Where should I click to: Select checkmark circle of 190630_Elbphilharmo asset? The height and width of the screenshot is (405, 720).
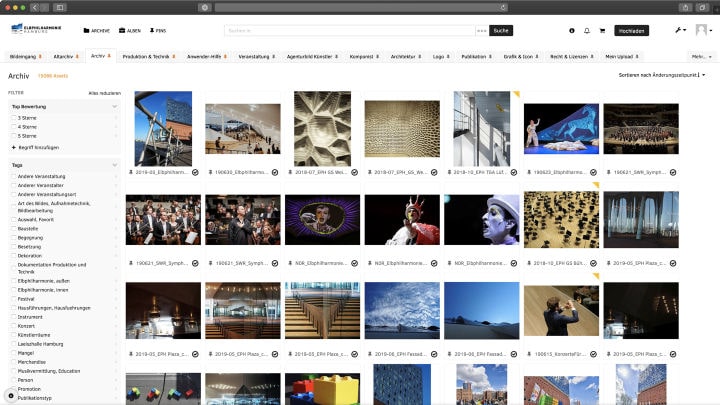click(x=275, y=173)
